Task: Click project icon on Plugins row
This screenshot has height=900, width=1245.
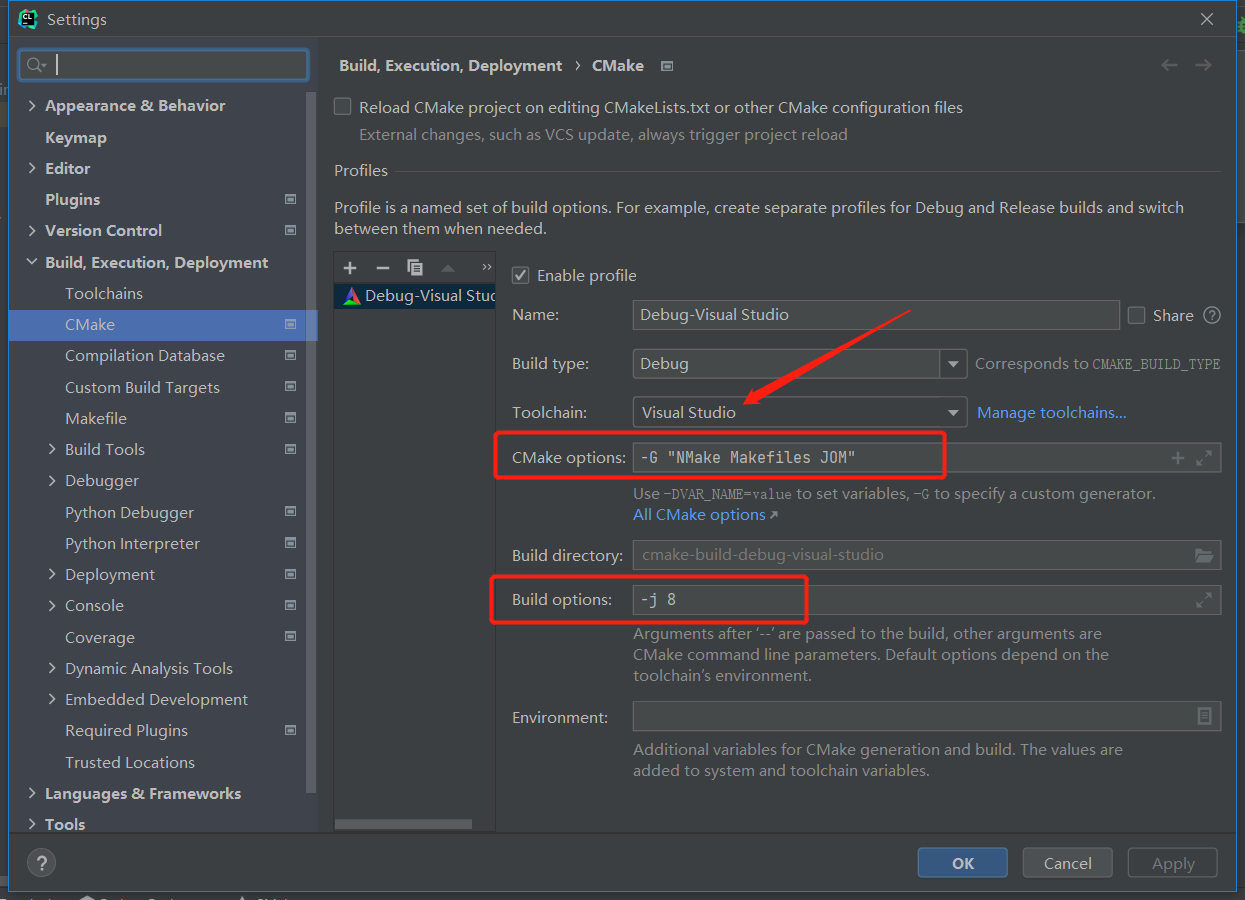Action: tap(290, 199)
